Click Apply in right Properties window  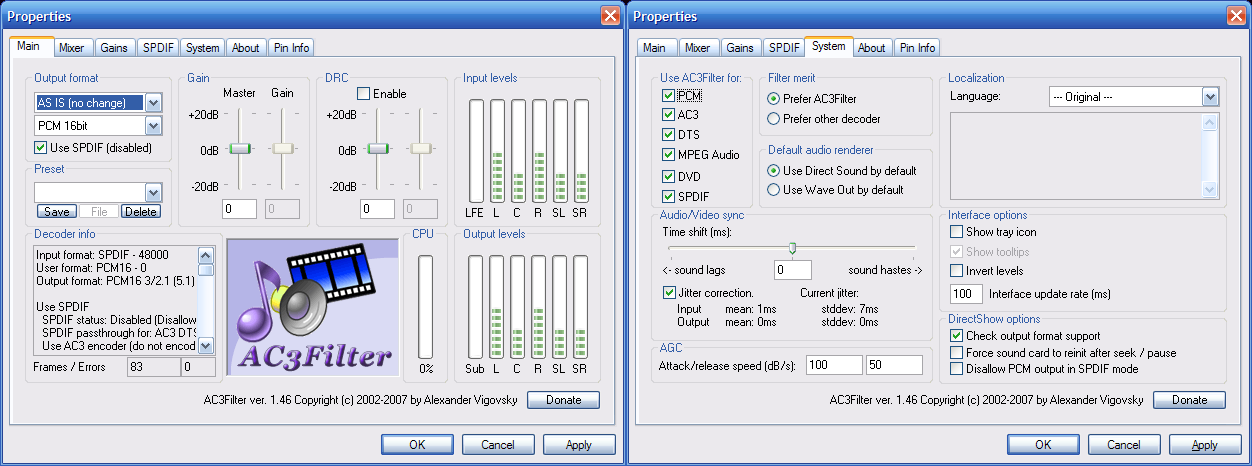(x=1205, y=445)
